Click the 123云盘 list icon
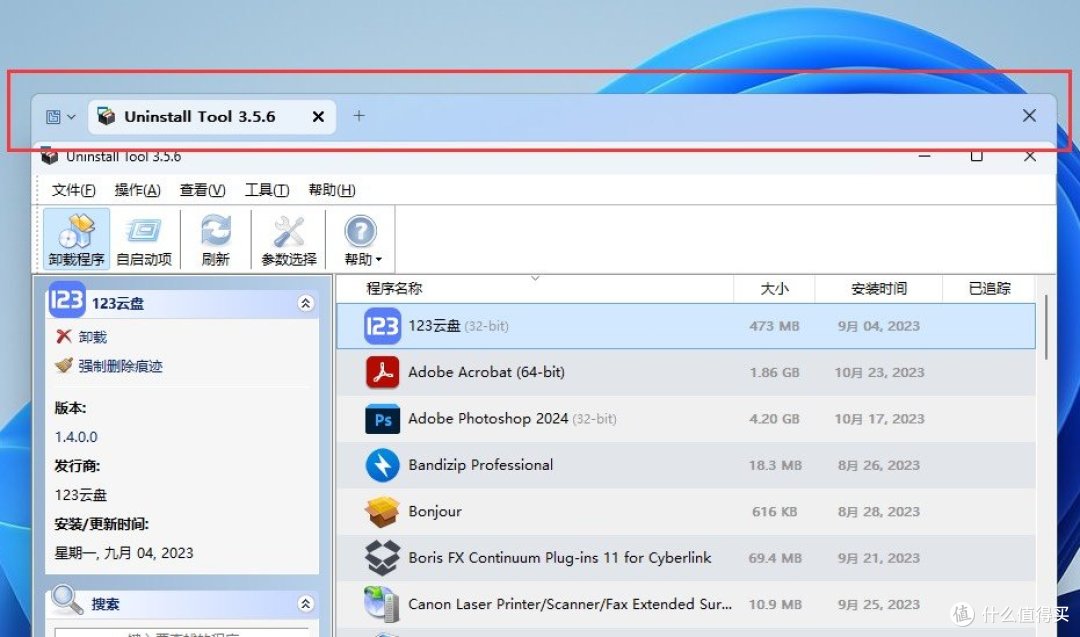This screenshot has height=637, width=1080. (x=382, y=326)
